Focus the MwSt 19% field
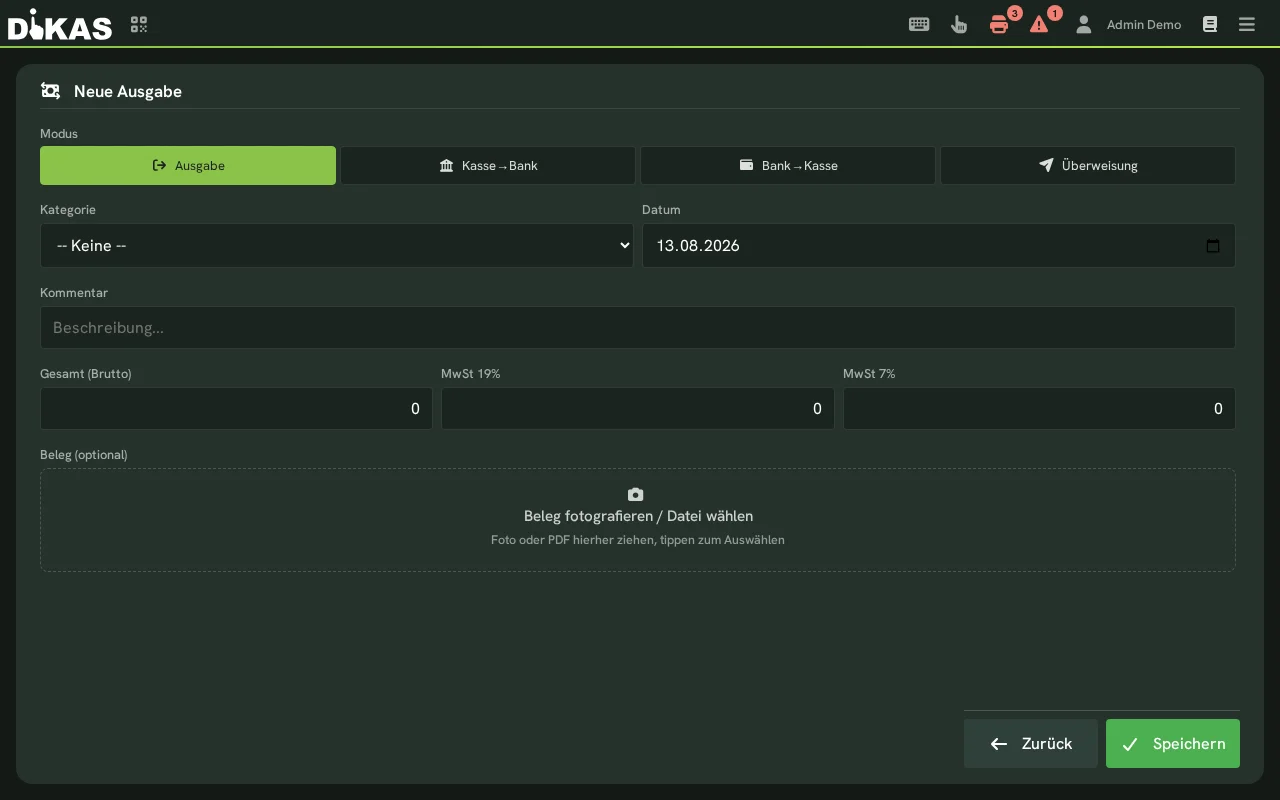 coord(638,409)
